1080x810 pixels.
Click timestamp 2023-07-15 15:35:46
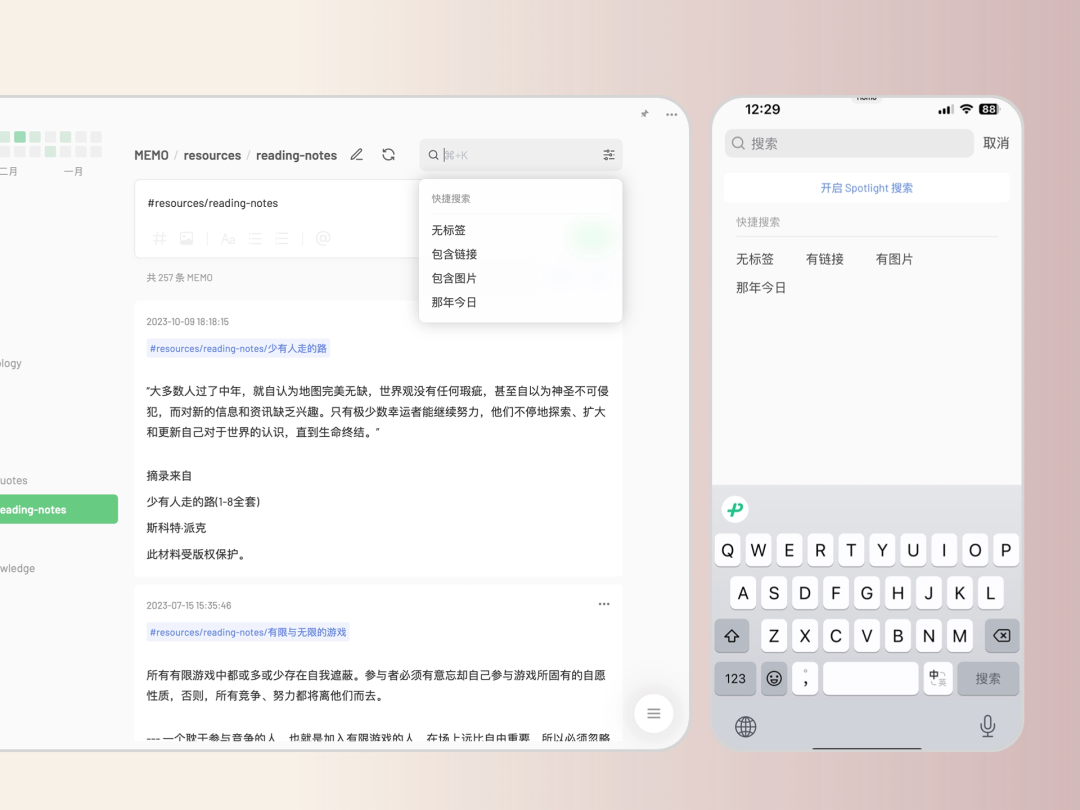pyautogui.click(x=189, y=605)
